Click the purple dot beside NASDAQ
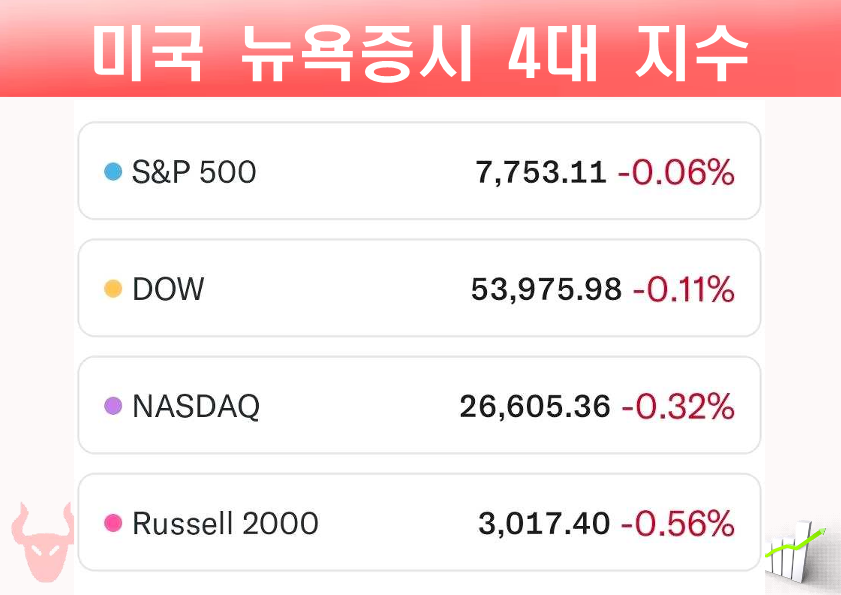This screenshot has height=595, width=841. [113, 406]
